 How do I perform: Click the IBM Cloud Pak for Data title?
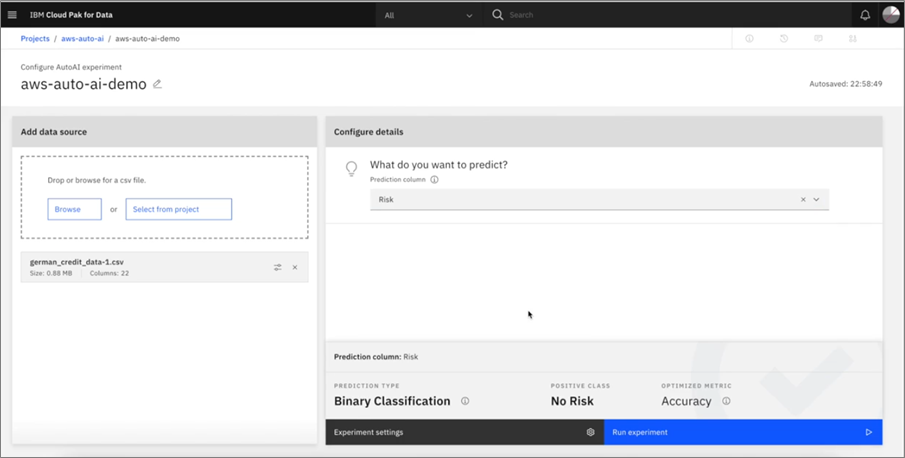(71, 15)
